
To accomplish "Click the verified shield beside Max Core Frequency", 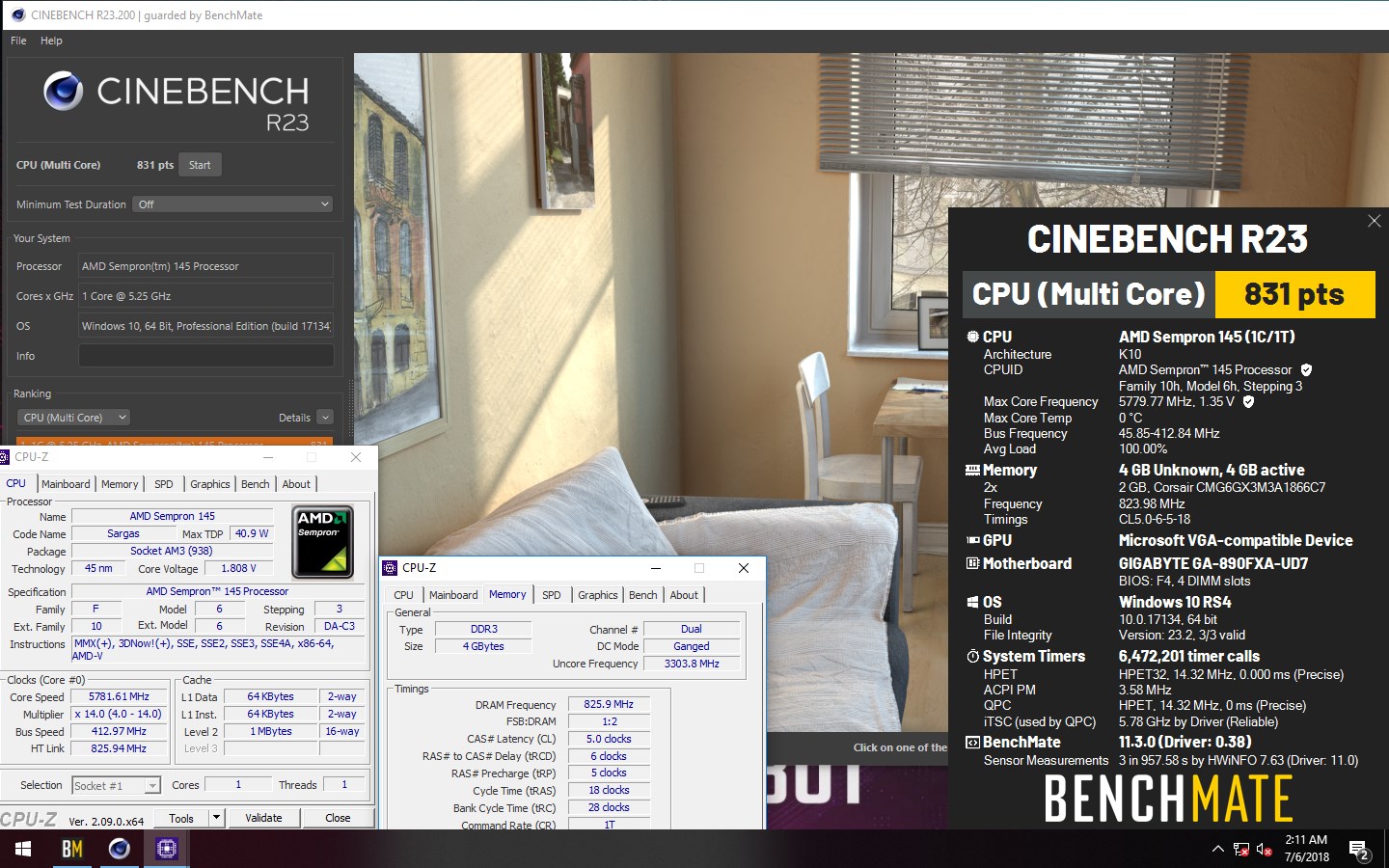I will point(1248,401).
